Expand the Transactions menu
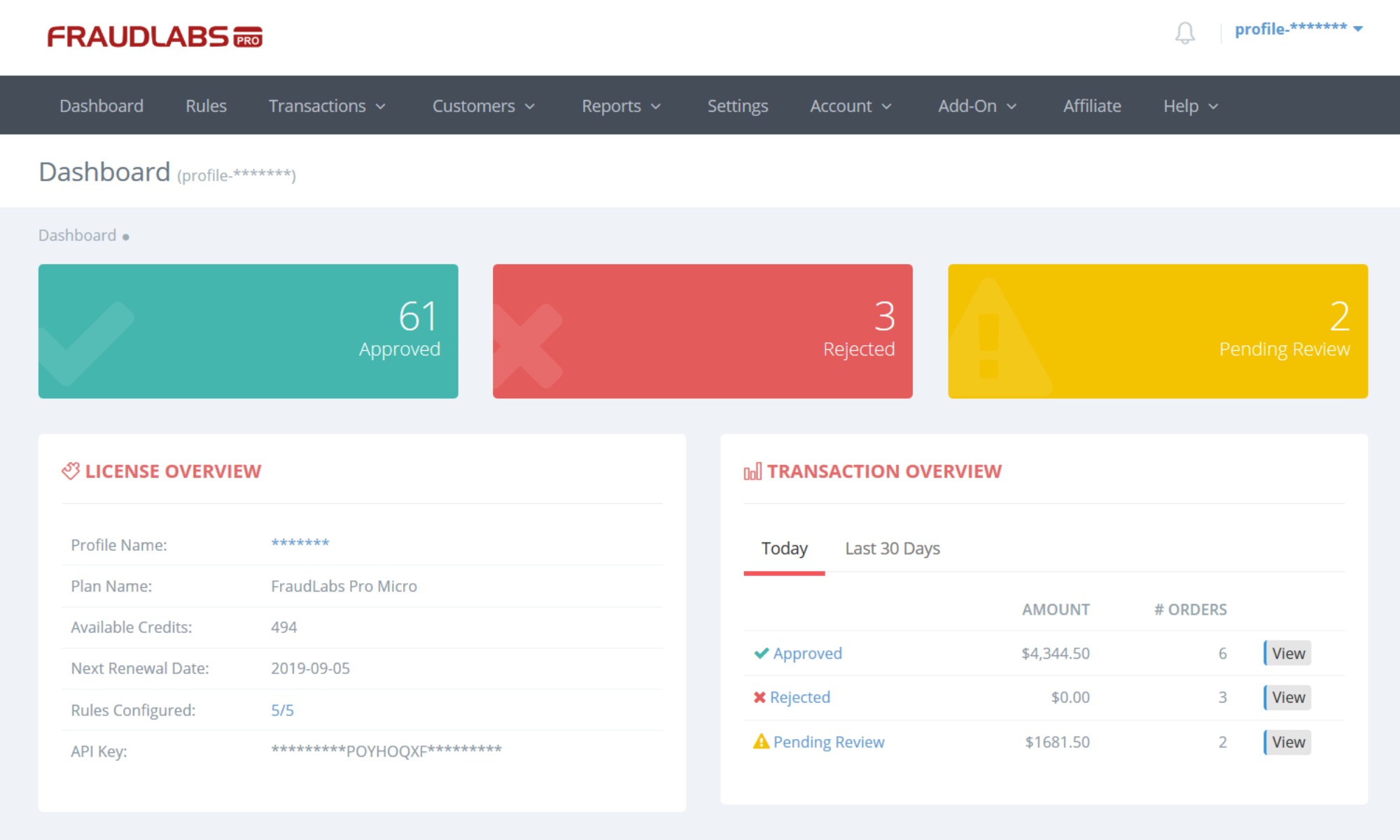This screenshot has height=840, width=1400. point(327,106)
